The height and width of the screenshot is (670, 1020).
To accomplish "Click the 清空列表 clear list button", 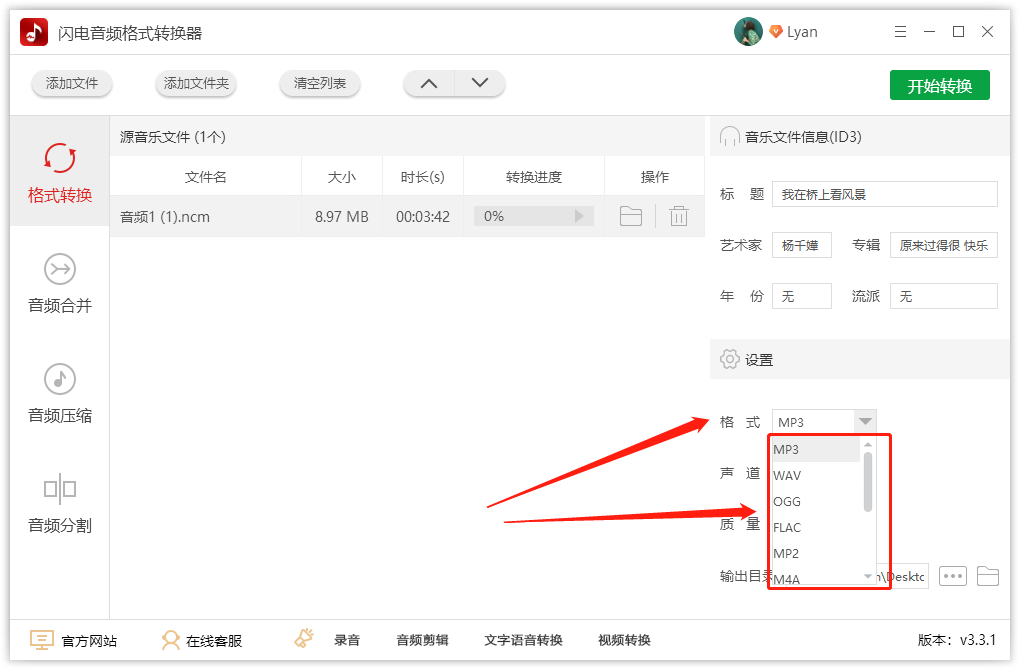I will pos(319,84).
